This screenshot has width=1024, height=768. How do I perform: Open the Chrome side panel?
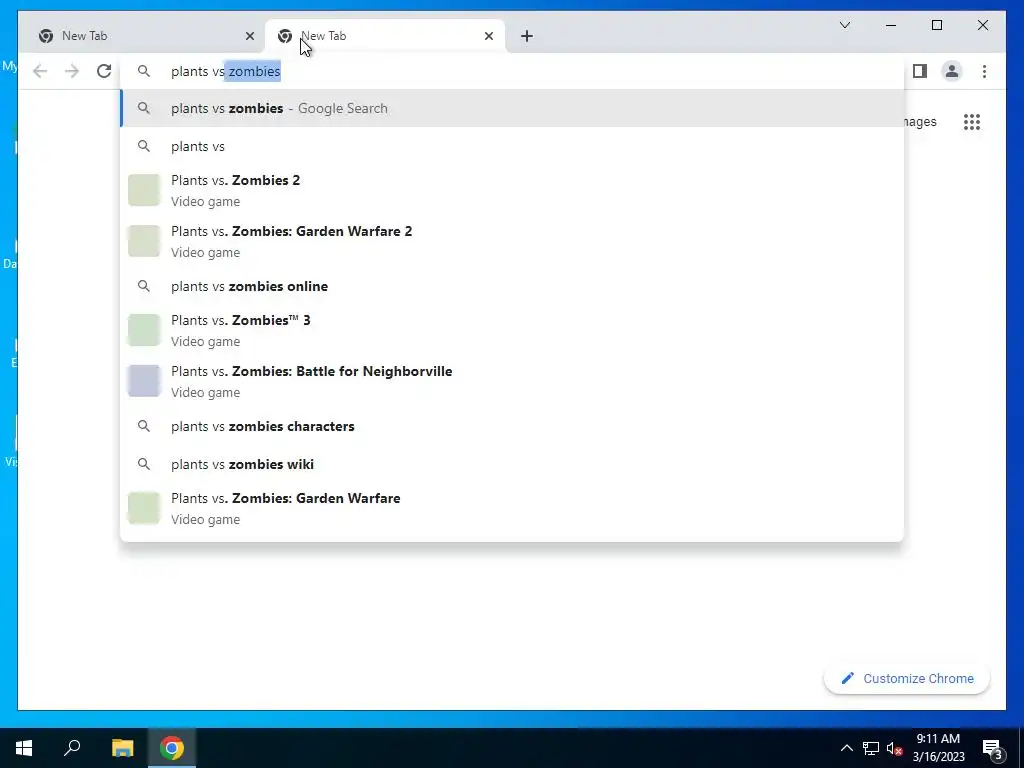pos(920,71)
